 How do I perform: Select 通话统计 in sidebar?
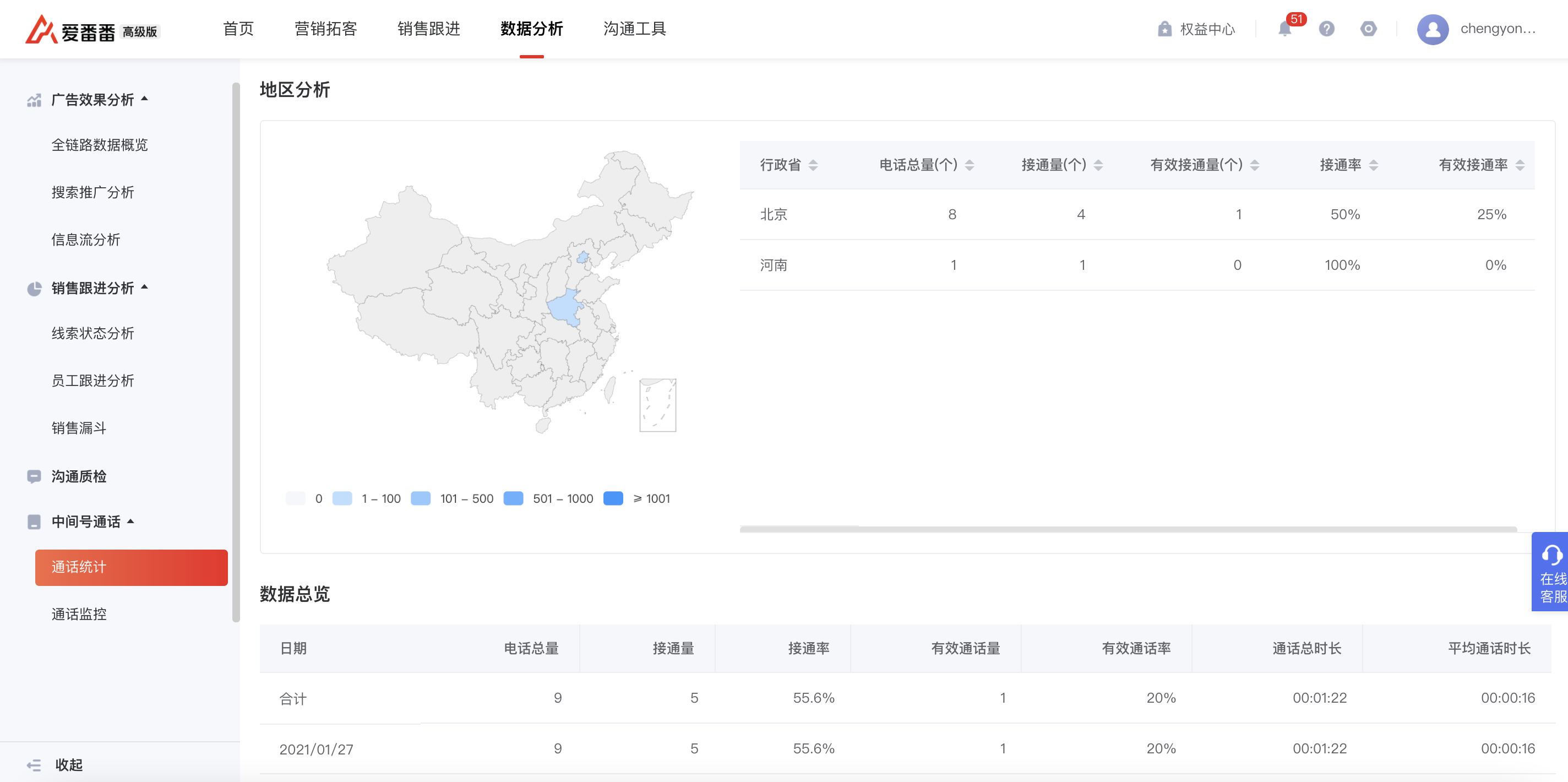point(132,568)
